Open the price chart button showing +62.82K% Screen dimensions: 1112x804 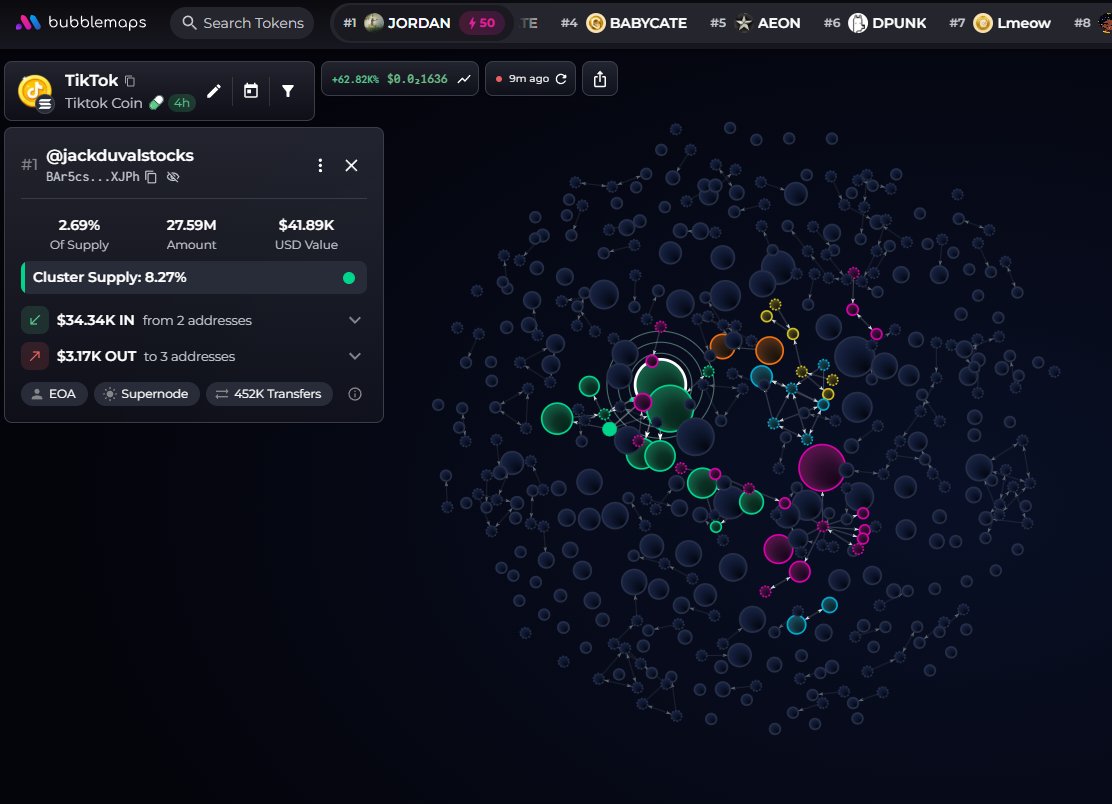(400, 79)
